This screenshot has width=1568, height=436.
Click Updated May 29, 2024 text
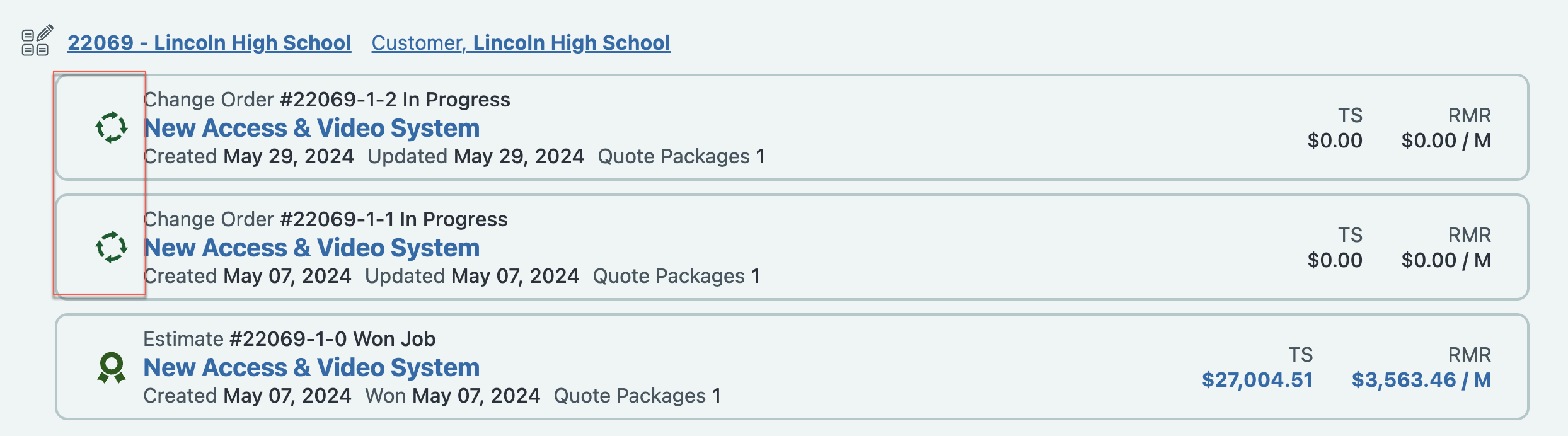[476, 156]
